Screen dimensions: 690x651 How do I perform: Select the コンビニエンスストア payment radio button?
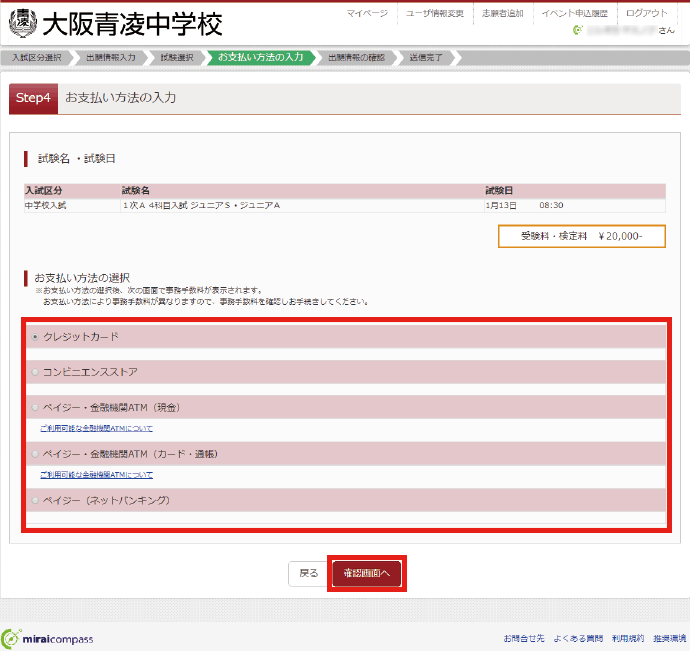click(35, 372)
